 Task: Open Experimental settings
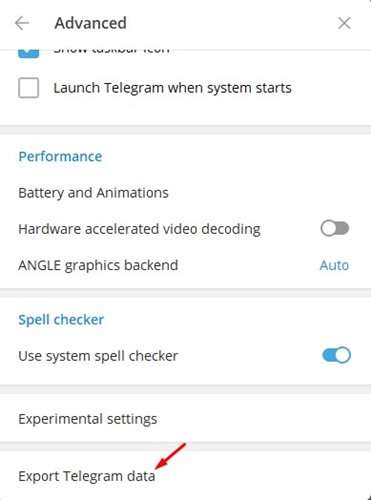pyautogui.click(x=185, y=419)
